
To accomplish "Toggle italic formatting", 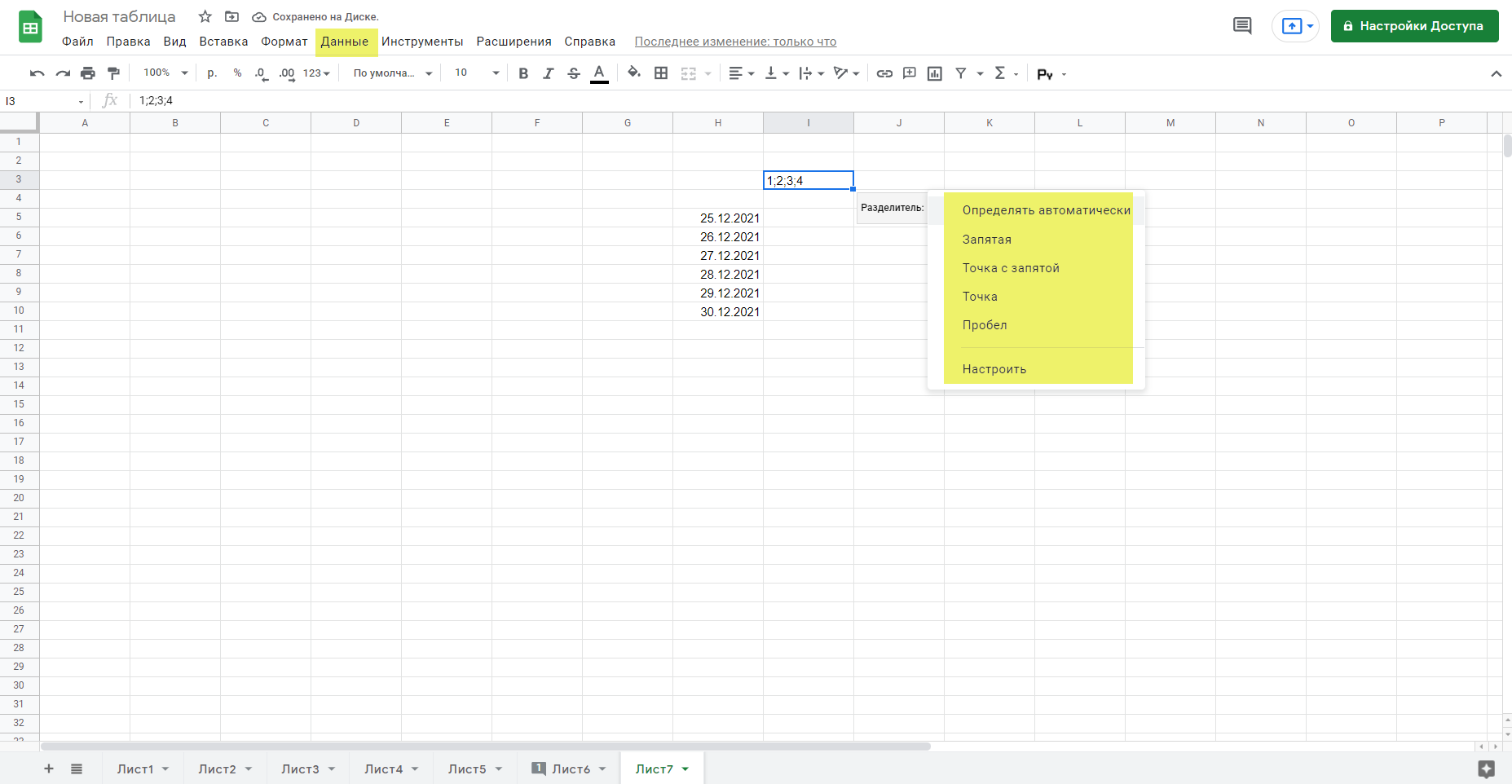I will (x=549, y=73).
